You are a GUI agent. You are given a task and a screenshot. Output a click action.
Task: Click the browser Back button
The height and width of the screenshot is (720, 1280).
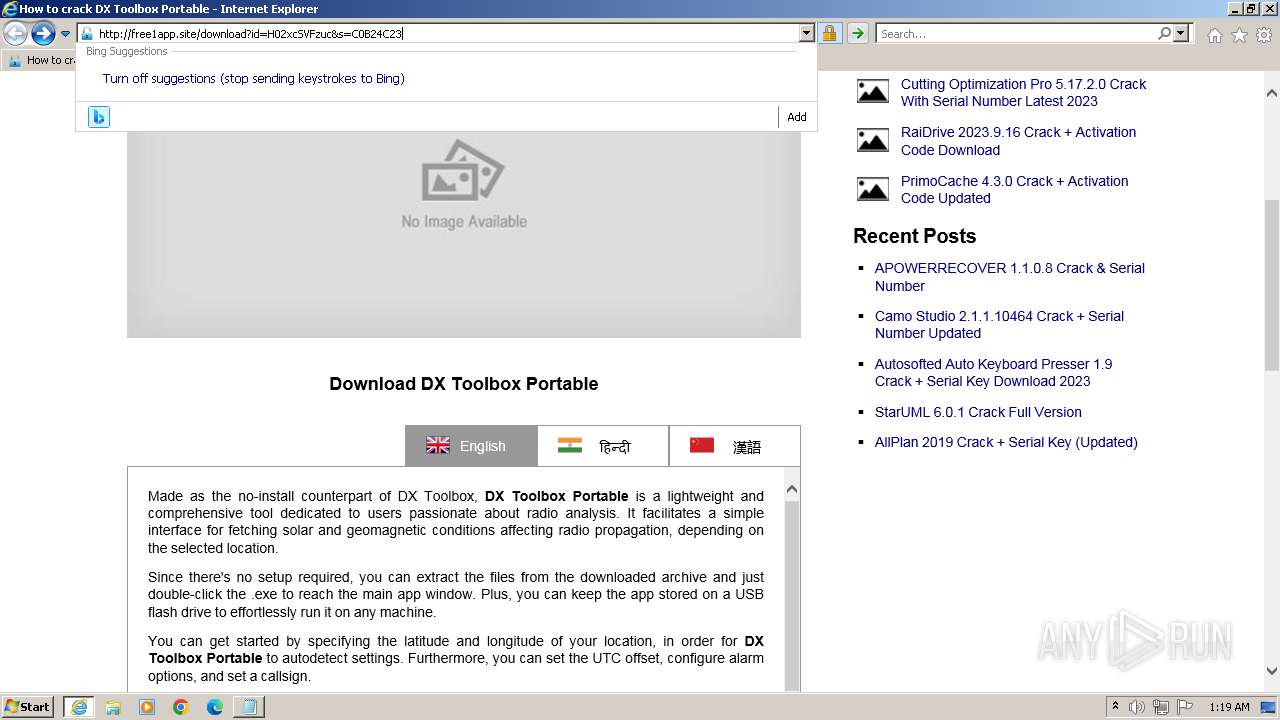pyautogui.click(x=16, y=34)
